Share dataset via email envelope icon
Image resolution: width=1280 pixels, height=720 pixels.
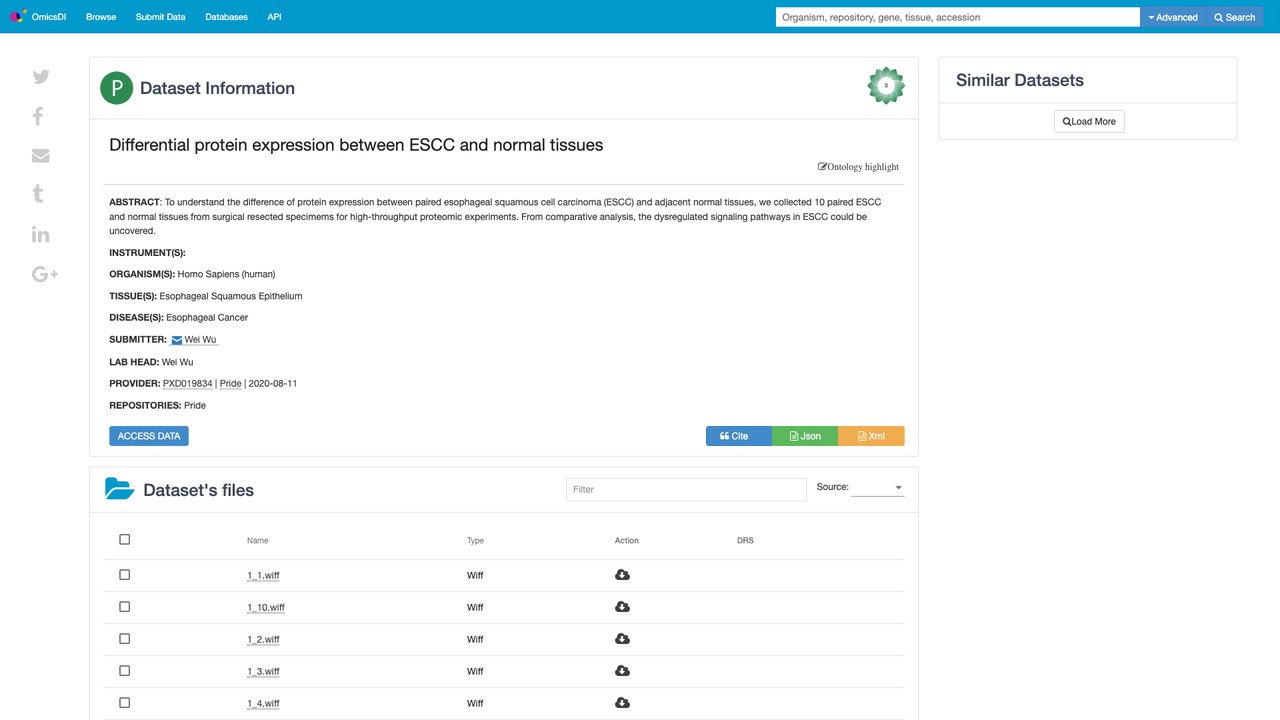pyautogui.click(x=41, y=155)
